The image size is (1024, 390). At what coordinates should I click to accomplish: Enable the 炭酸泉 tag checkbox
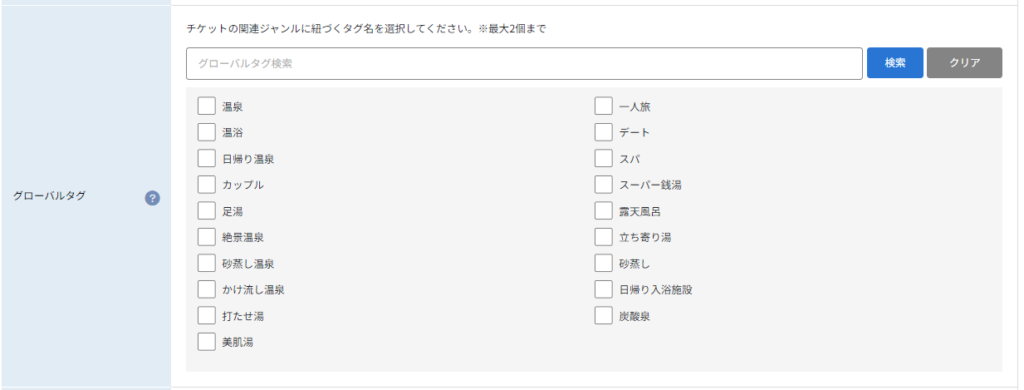(x=603, y=315)
